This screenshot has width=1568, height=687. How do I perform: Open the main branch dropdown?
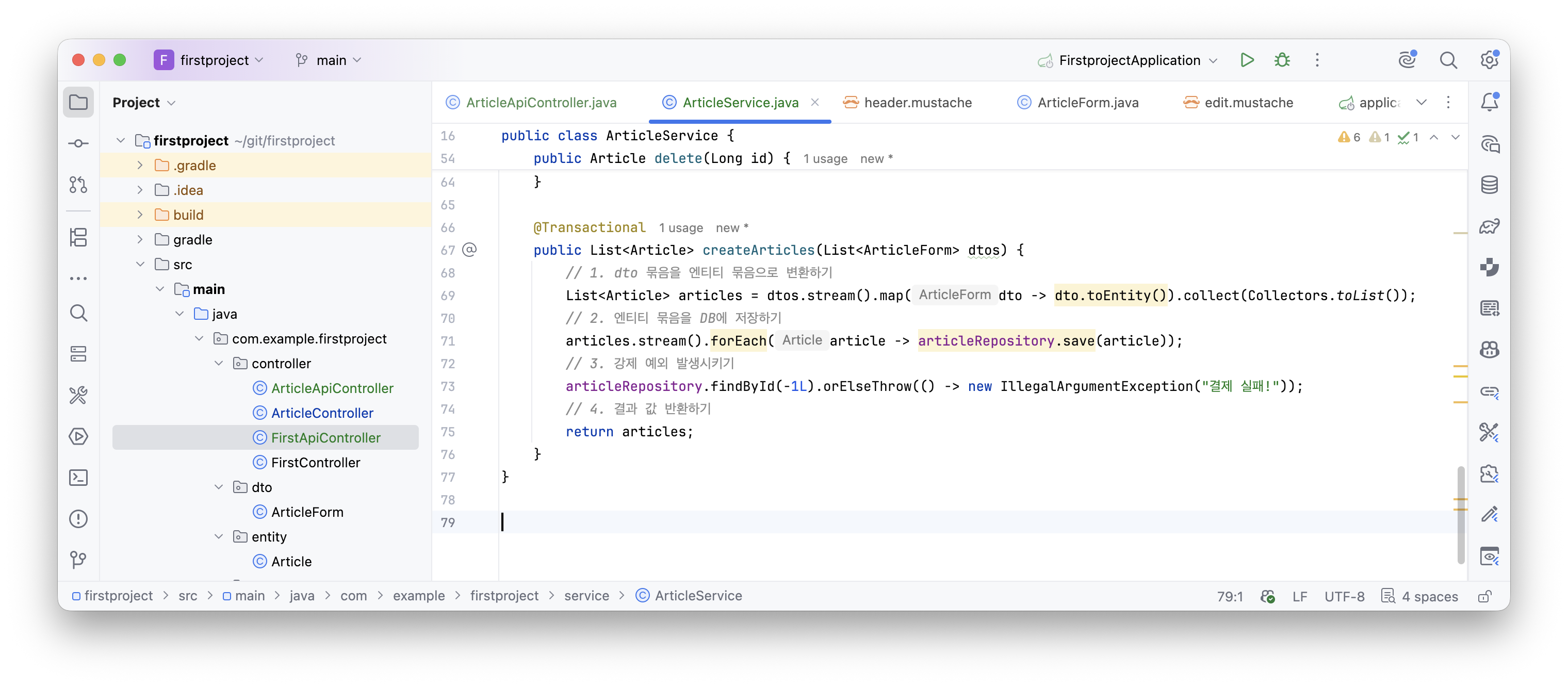329,60
